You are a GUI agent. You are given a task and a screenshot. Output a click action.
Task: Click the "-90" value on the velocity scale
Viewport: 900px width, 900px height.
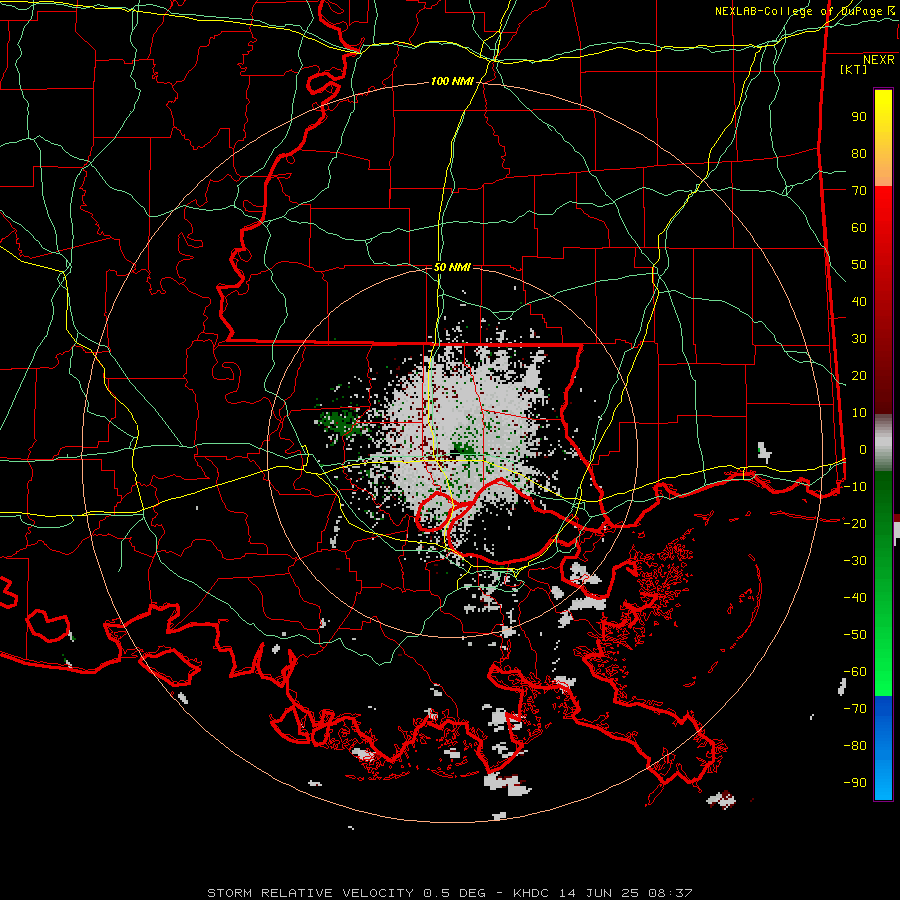point(855,782)
